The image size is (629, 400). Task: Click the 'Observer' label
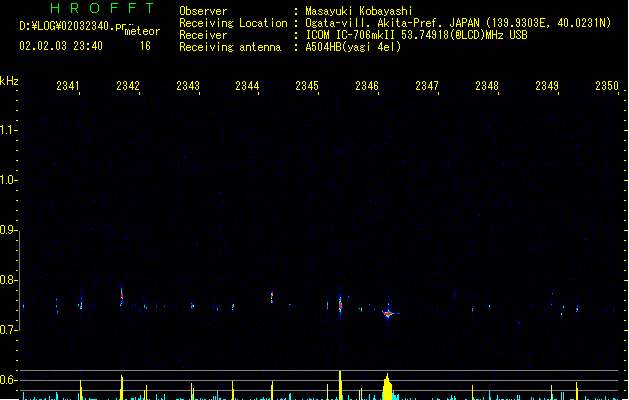203,11
